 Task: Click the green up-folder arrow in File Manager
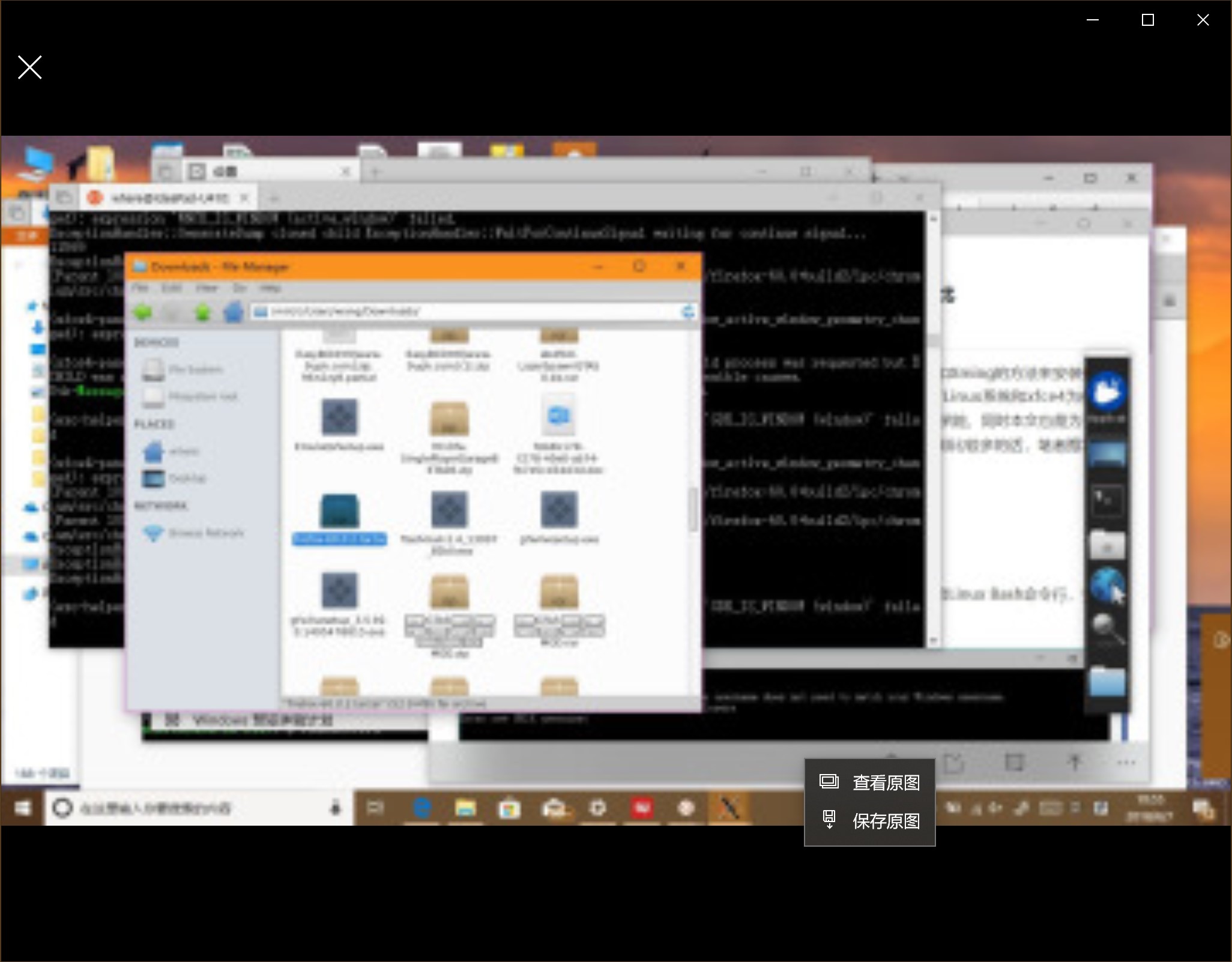coord(203,312)
